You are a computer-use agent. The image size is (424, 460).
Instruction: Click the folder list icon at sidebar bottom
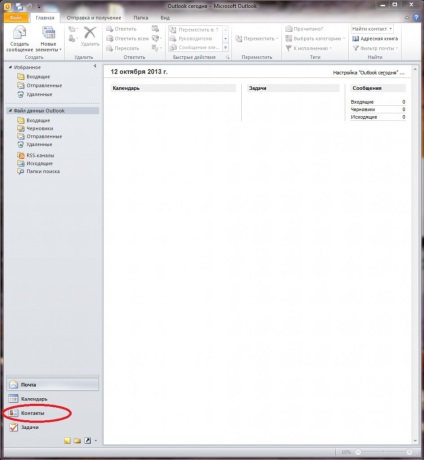pyautogui.click(x=77, y=441)
